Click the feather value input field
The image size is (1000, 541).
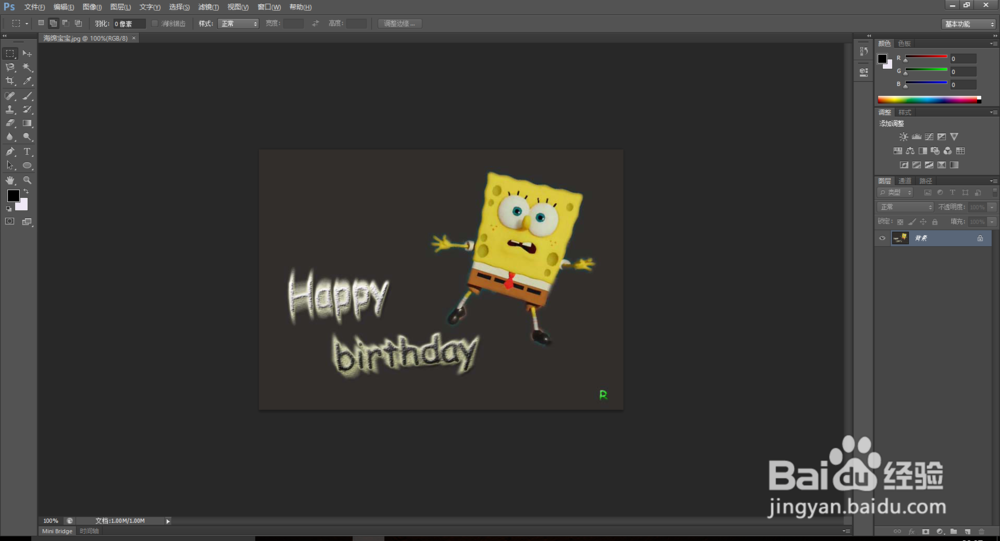[129, 24]
